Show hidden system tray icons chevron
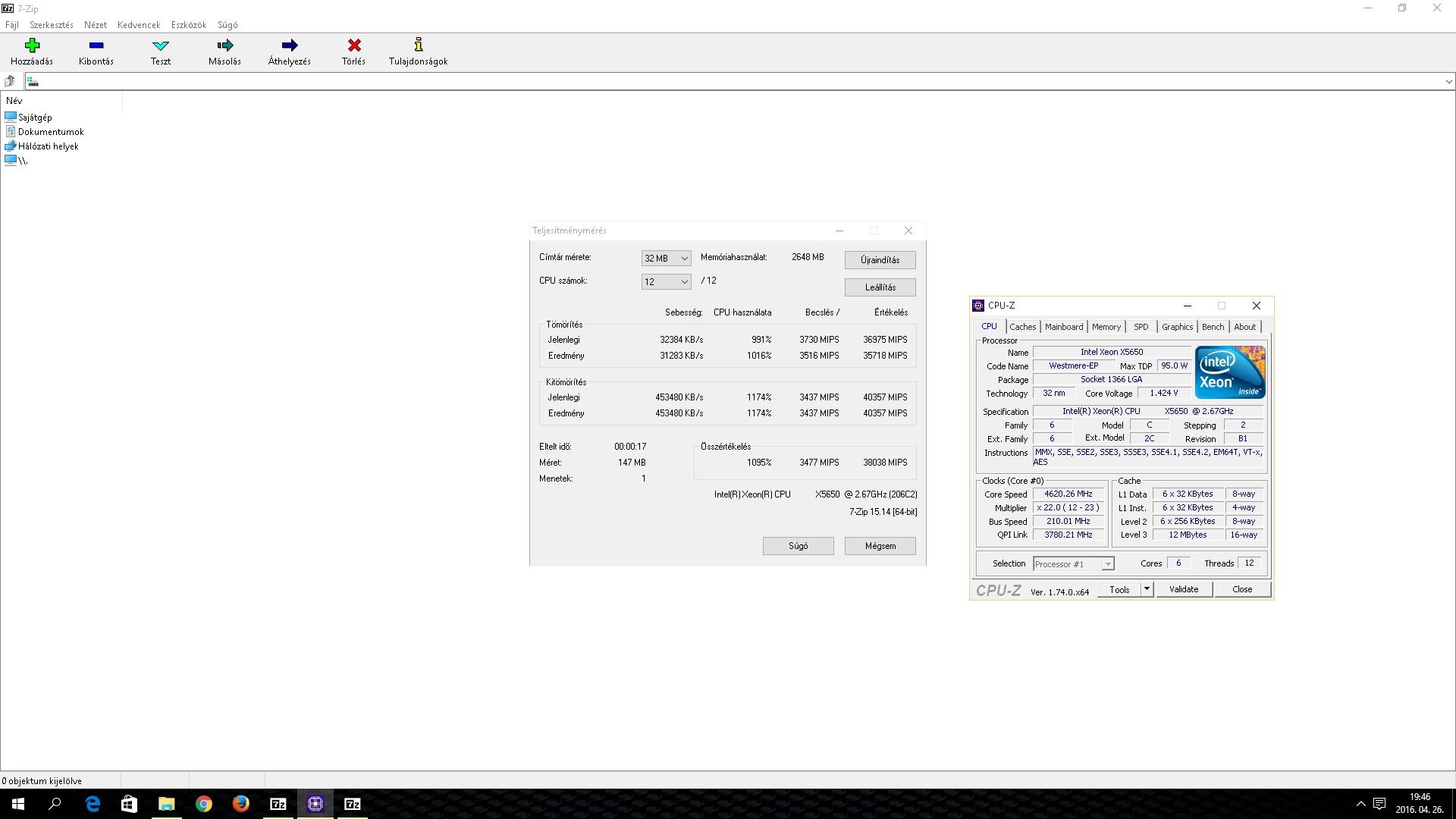The width and height of the screenshot is (1456, 819). [x=1360, y=804]
